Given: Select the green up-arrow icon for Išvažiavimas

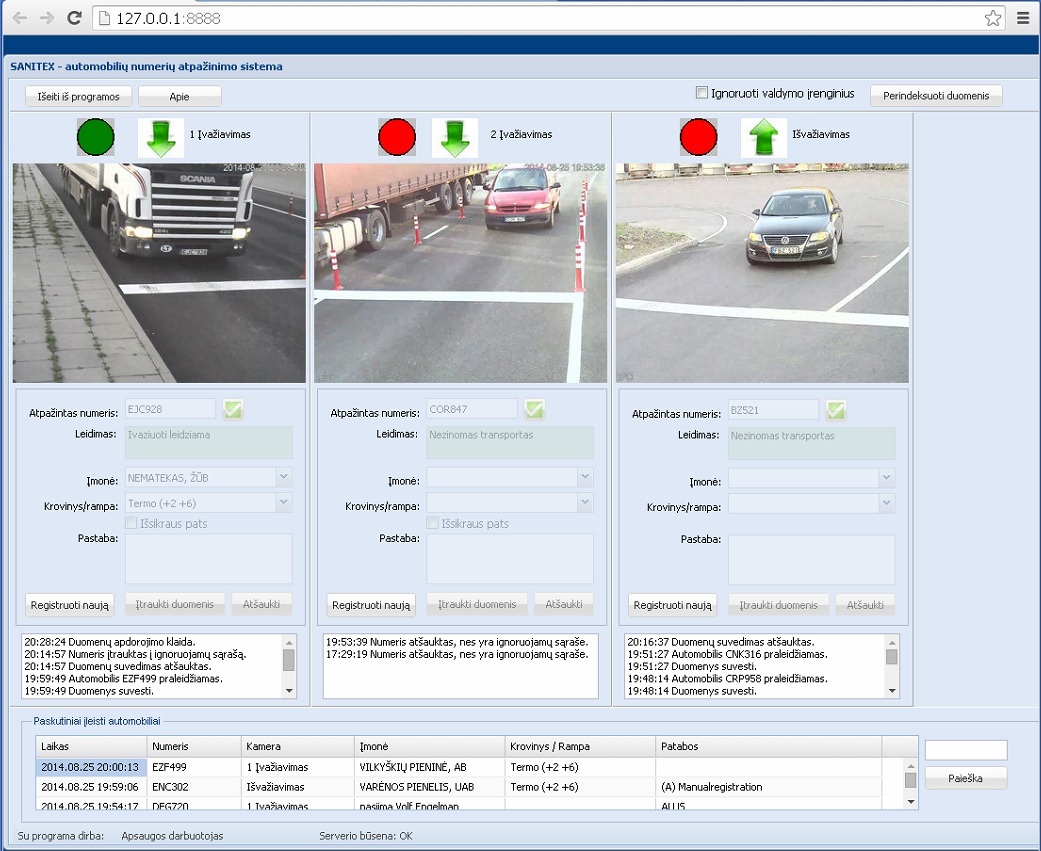Looking at the screenshot, I should click(763, 137).
